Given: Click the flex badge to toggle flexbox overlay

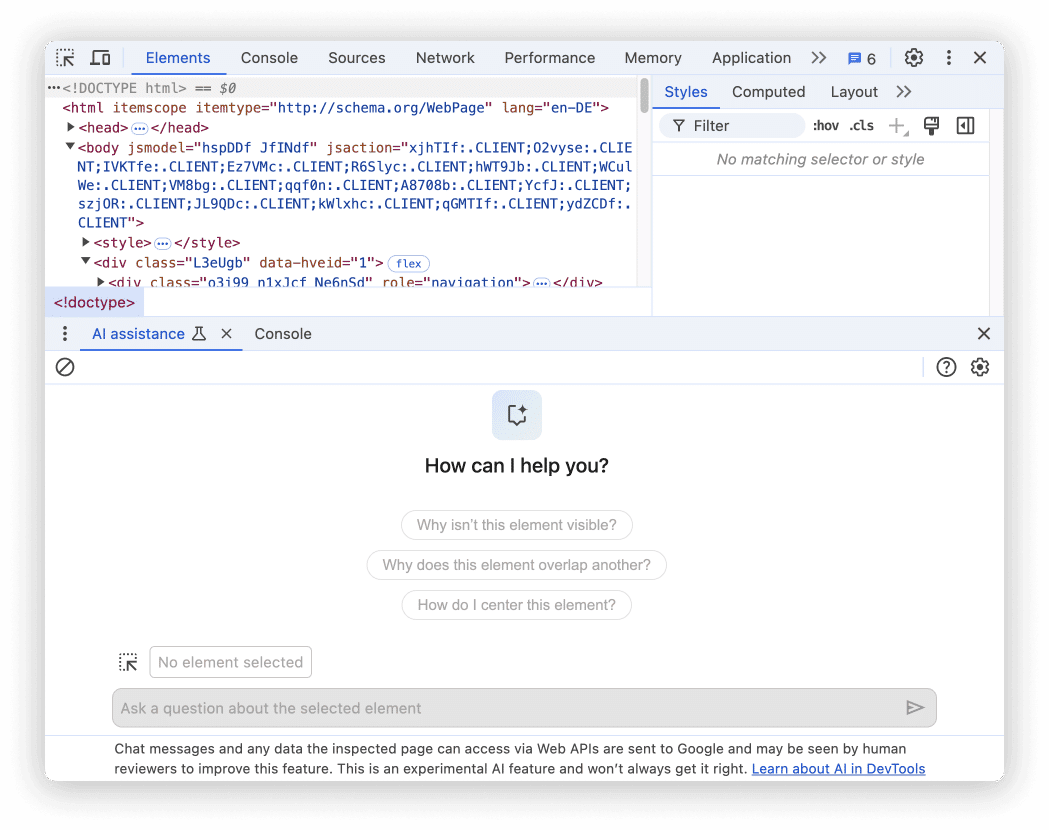Looking at the screenshot, I should click(408, 263).
